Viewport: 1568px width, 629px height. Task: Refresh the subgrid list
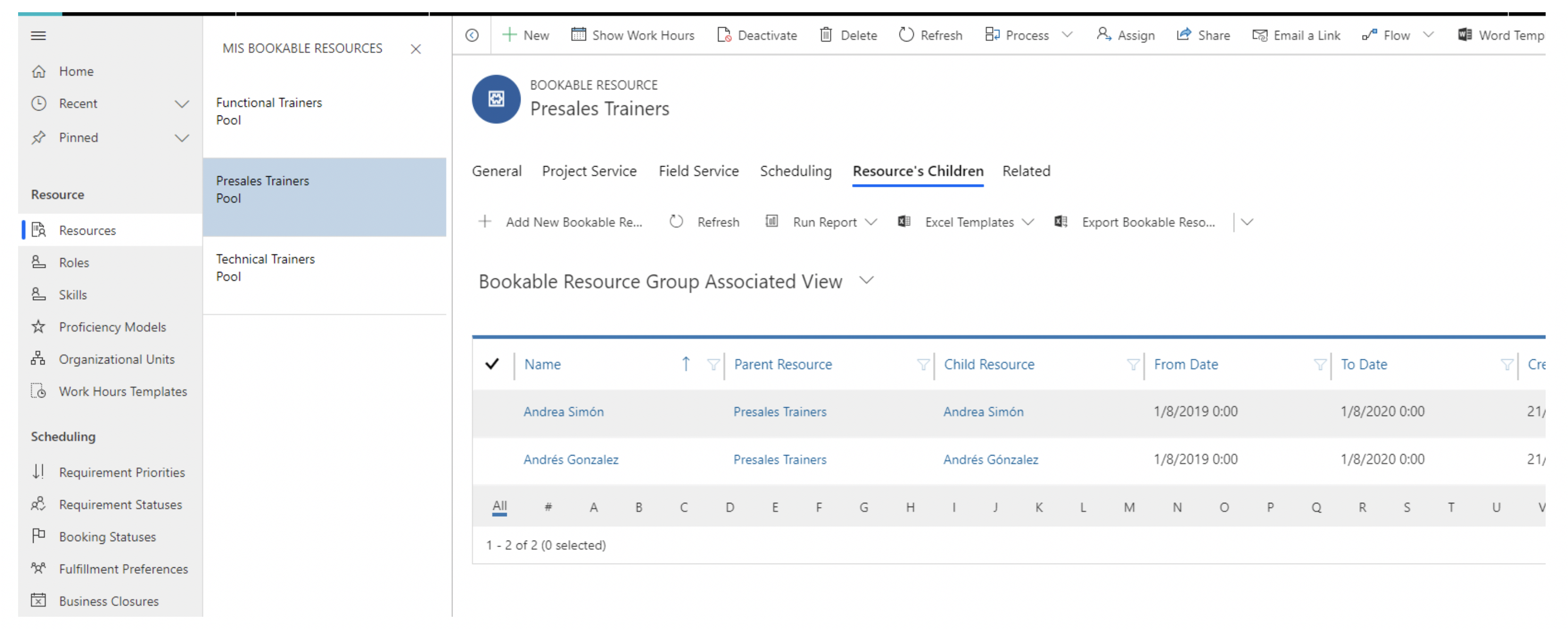click(704, 222)
